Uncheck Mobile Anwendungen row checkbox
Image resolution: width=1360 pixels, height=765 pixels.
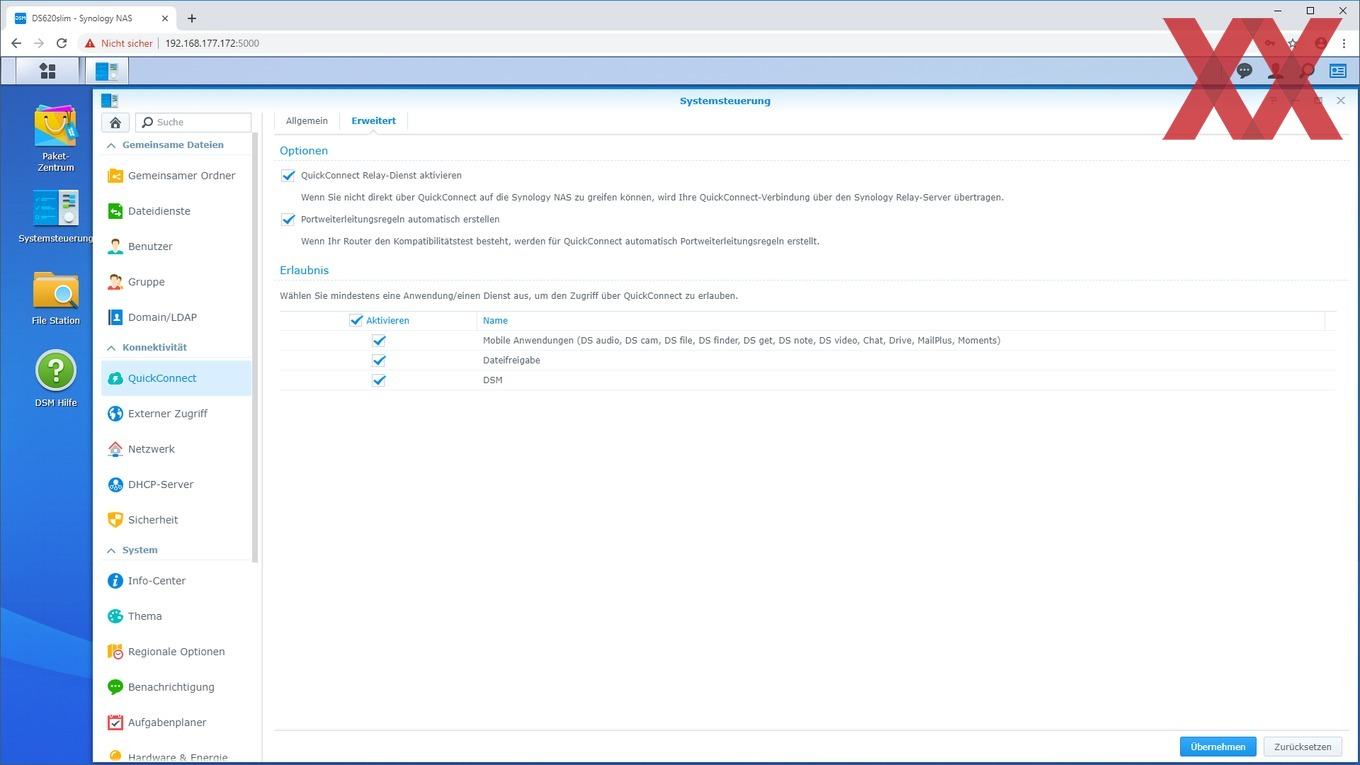[x=379, y=340]
